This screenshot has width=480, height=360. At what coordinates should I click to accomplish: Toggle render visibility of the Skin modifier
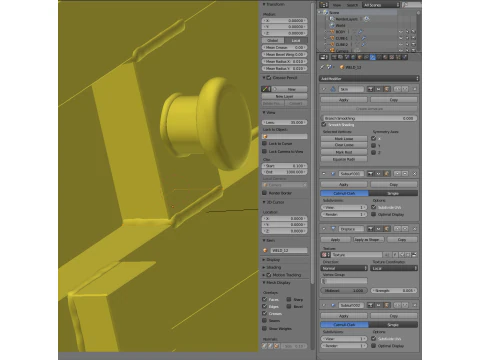(x=370, y=89)
